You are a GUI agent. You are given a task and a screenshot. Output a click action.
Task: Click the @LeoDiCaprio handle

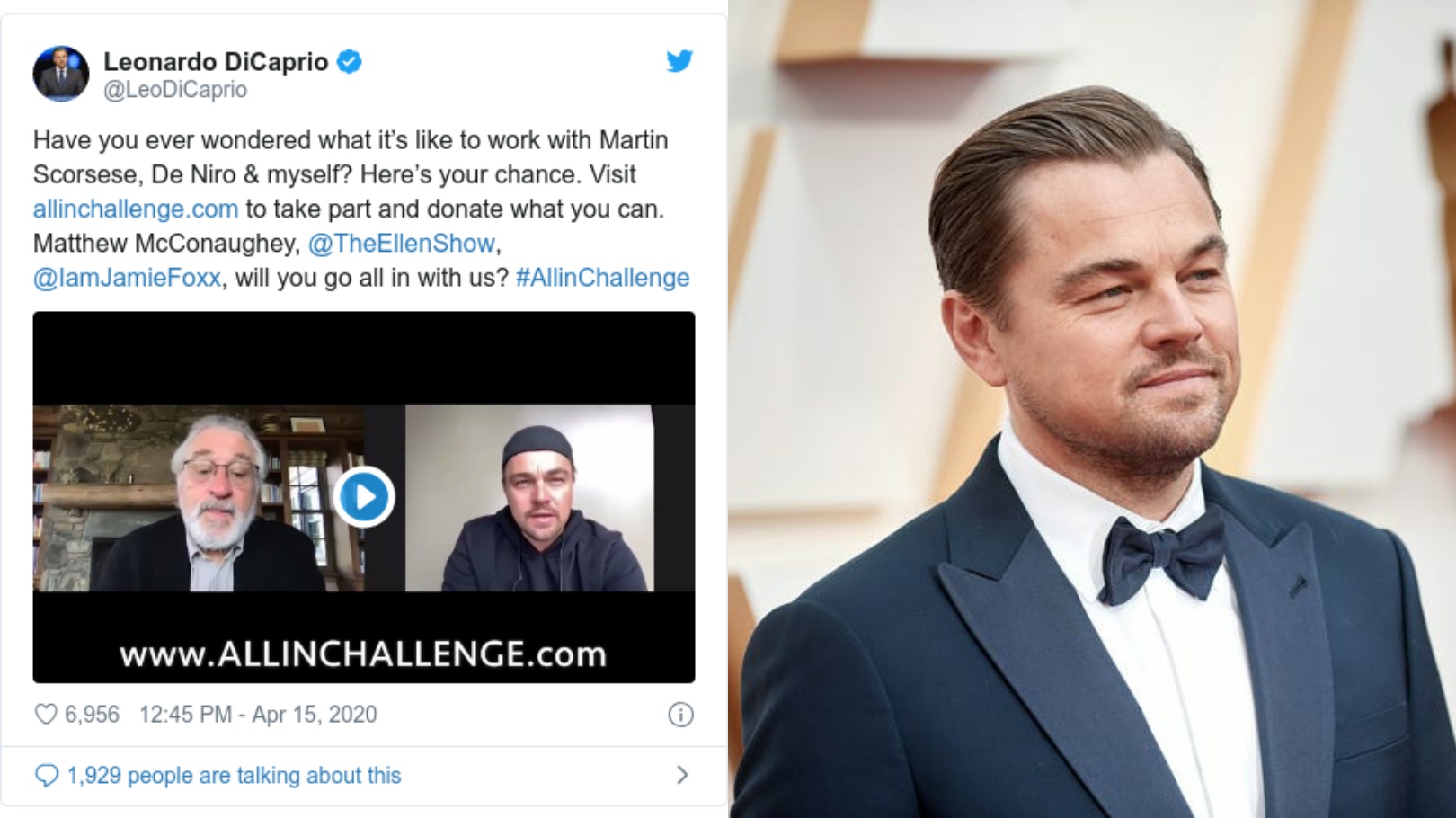pyautogui.click(x=175, y=90)
